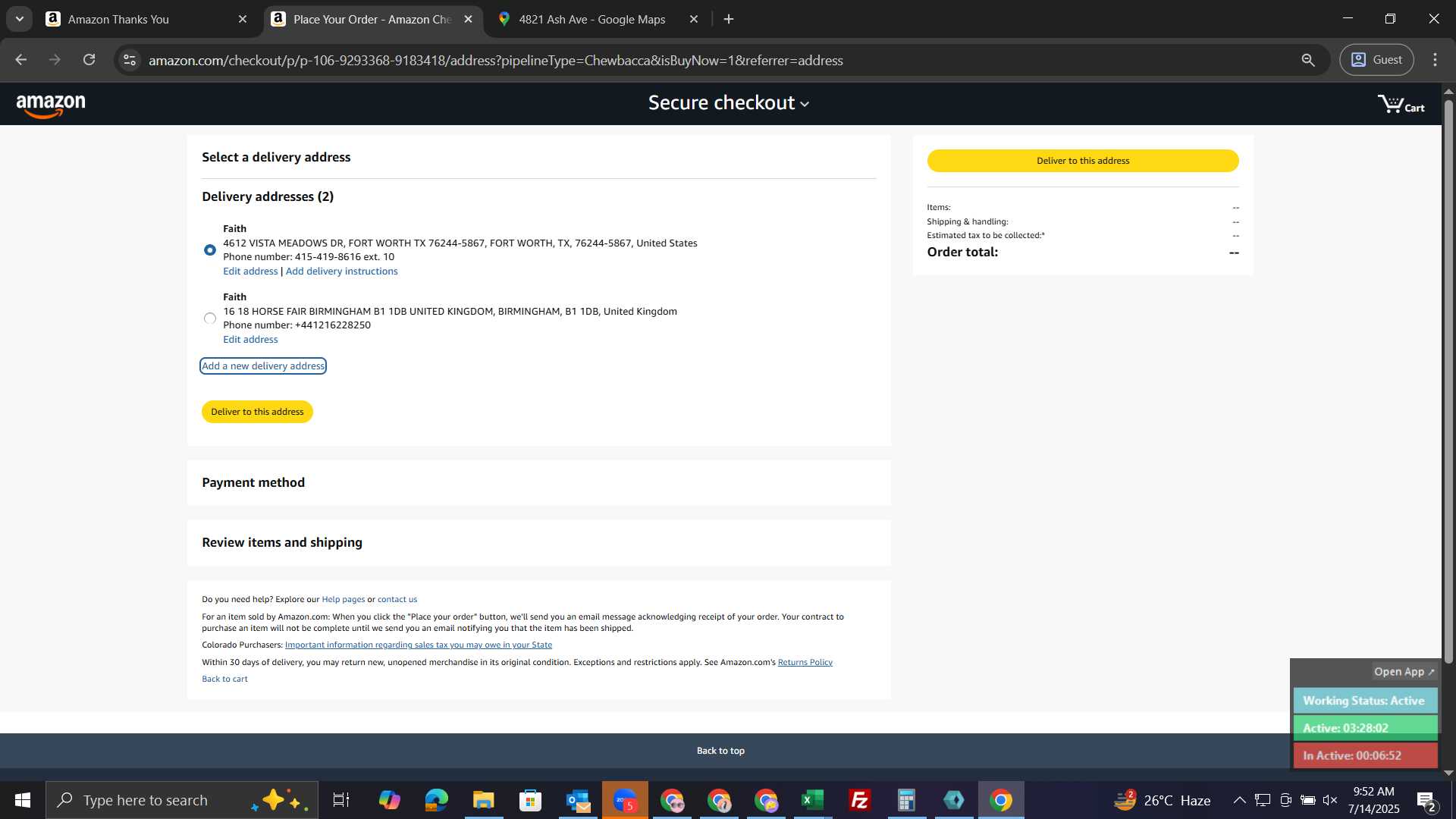Open Task View on taskbar
The image size is (1456, 819).
(341, 800)
